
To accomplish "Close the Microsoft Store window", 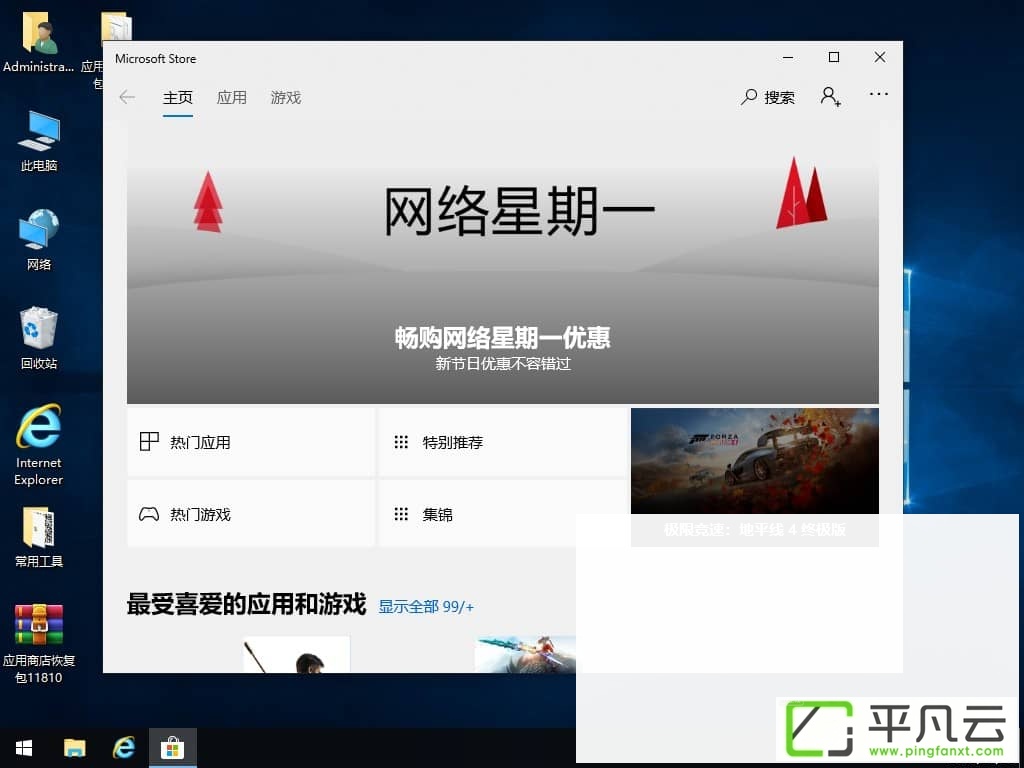I will point(880,57).
